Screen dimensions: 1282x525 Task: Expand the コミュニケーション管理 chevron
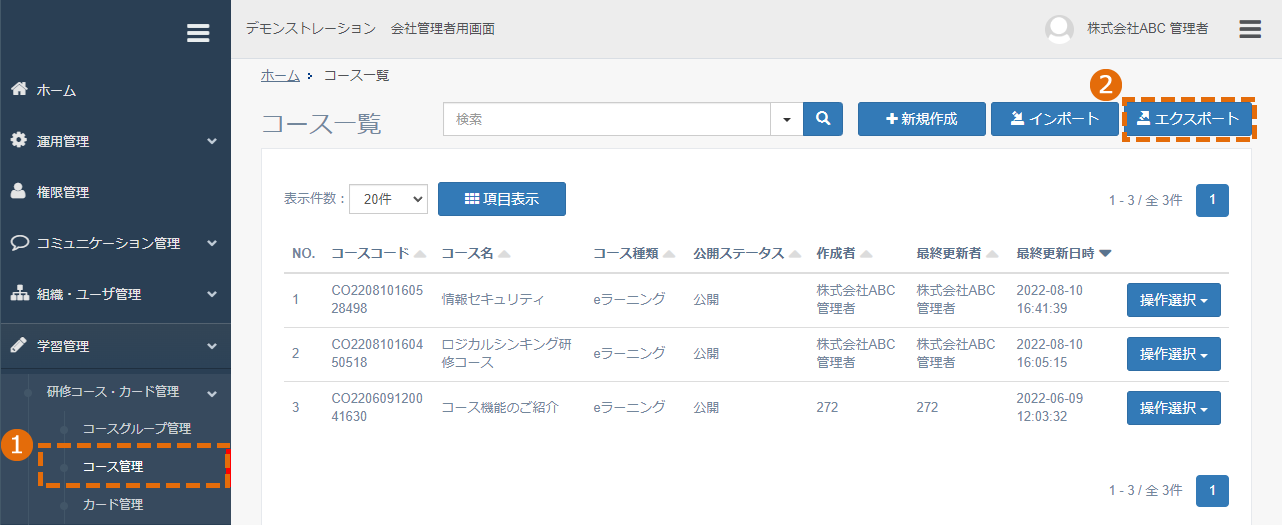[x=212, y=243]
